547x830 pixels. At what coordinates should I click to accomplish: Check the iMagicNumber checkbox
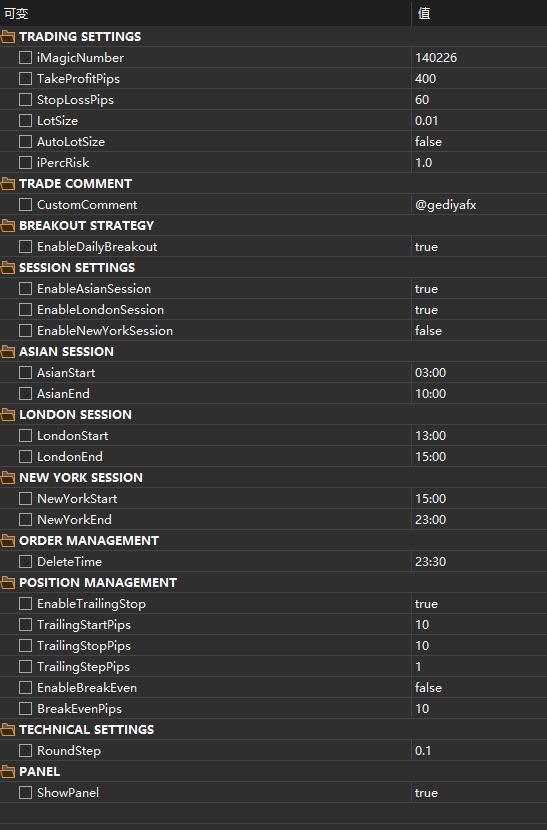pos(25,58)
